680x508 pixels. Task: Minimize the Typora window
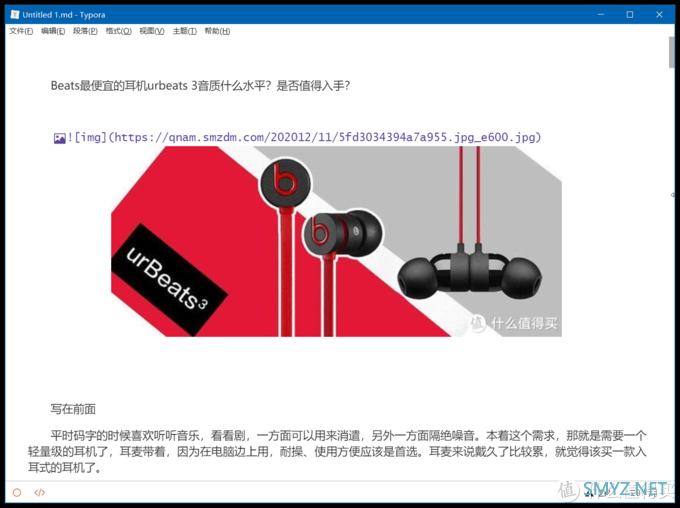pos(601,14)
